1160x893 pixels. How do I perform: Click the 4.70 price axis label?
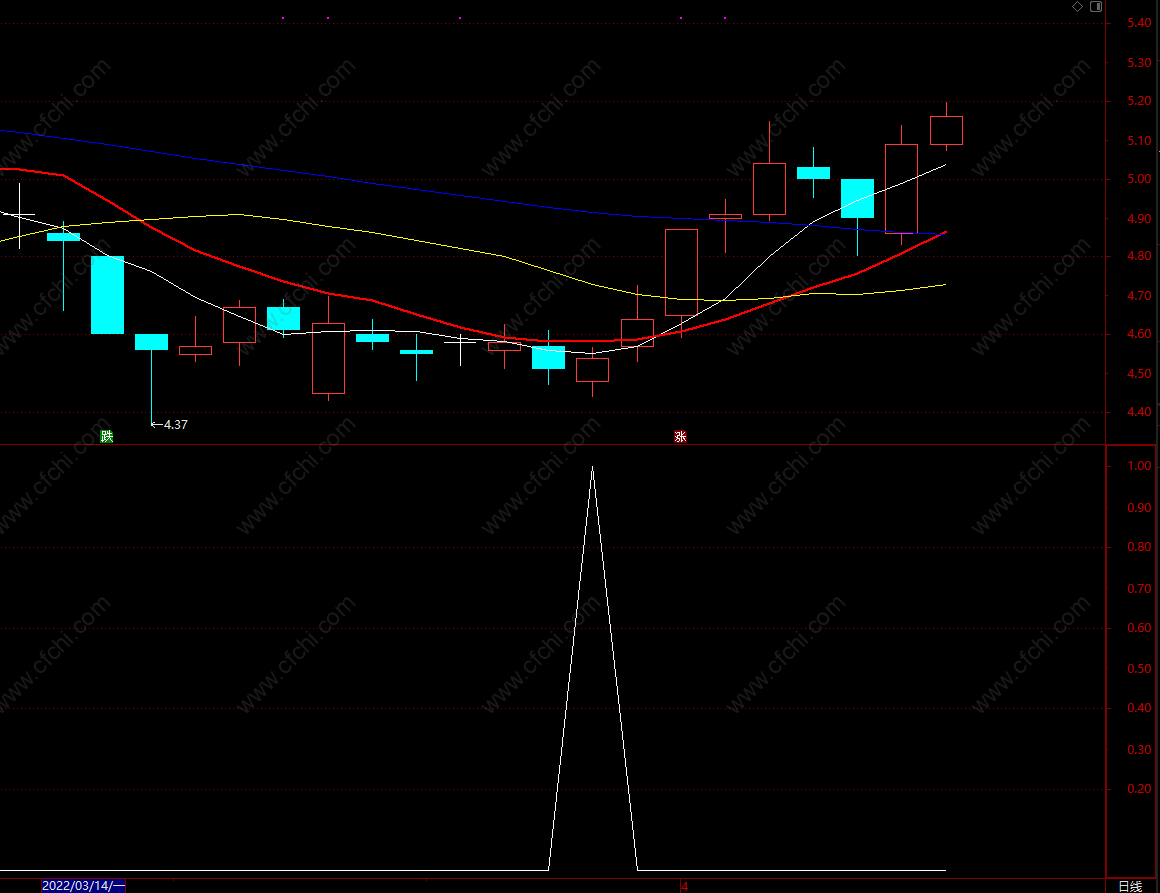click(1139, 296)
